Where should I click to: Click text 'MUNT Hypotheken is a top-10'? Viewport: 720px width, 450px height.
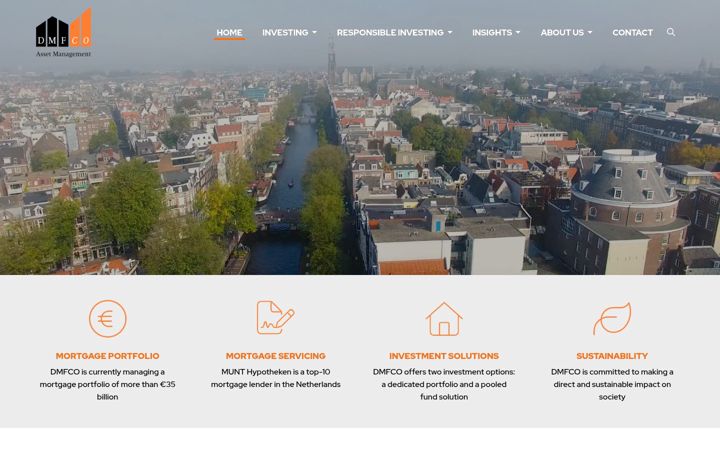(x=276, y=372)
